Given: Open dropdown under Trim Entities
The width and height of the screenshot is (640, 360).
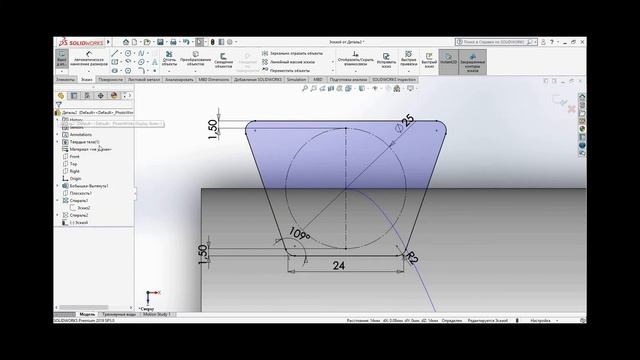Looking at the screenshot, I should point(169,71).
